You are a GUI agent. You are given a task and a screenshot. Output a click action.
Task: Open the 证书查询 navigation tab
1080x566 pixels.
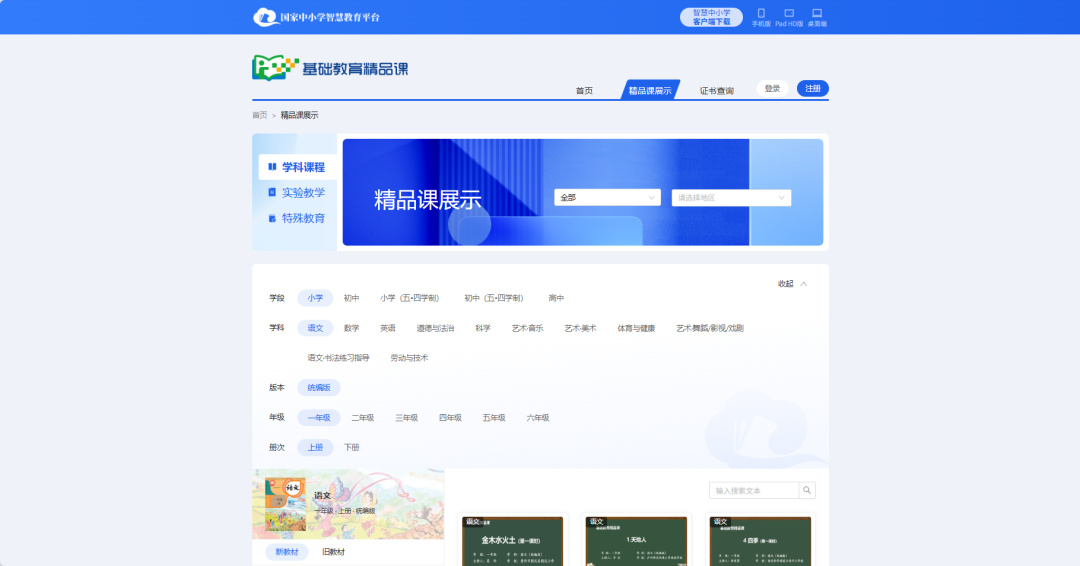716,90
